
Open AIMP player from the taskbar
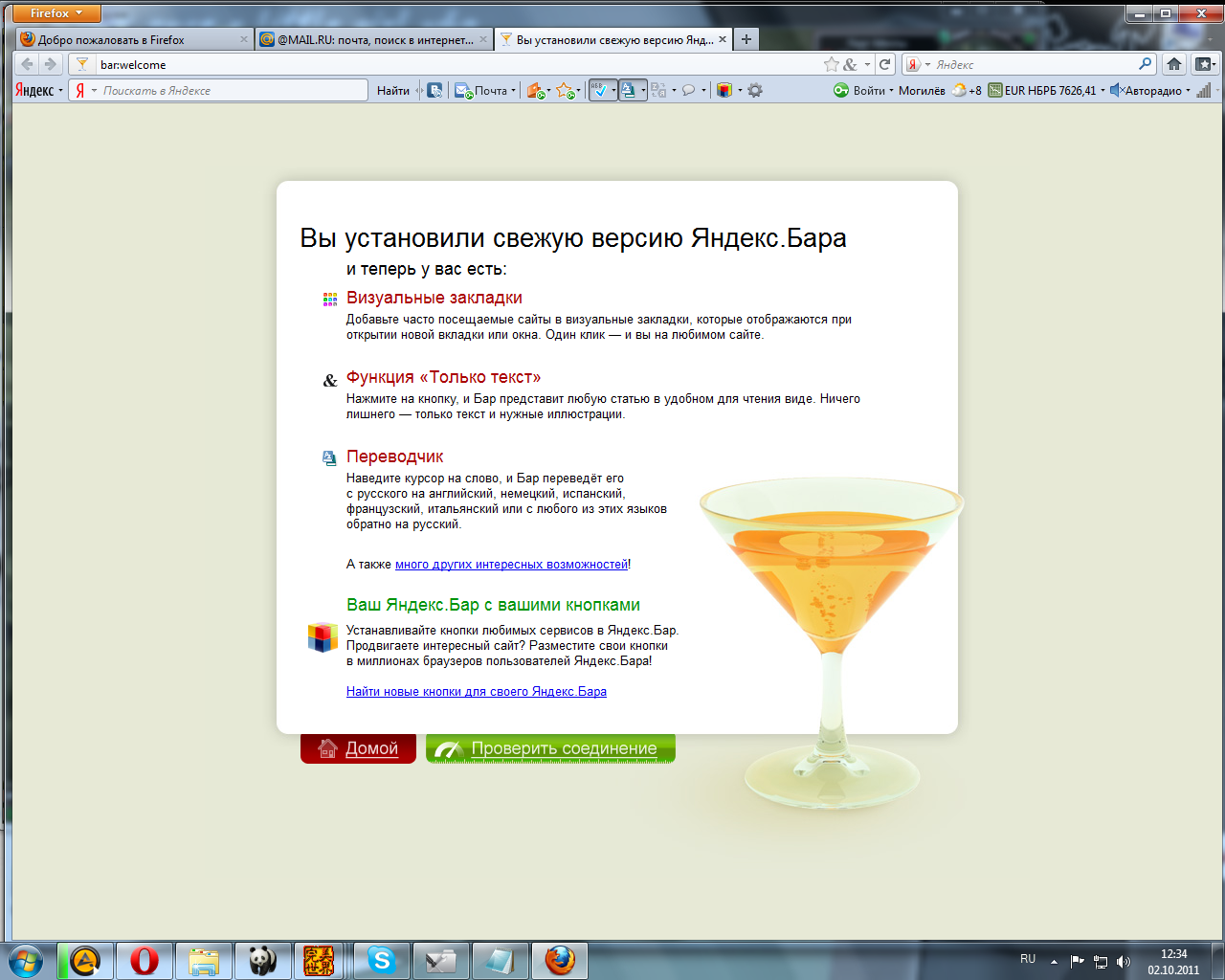point(85,960)
